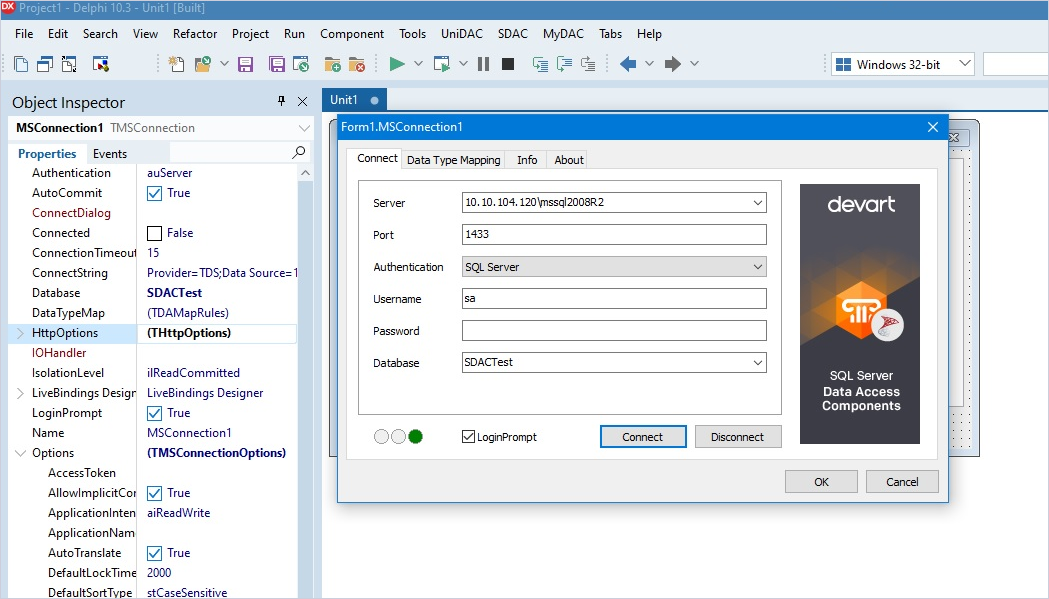Close the Form1.MSConnection1 dialog
Viewport: 1049px width, 599px height.
pyautogui.click(x=933, y=126)
